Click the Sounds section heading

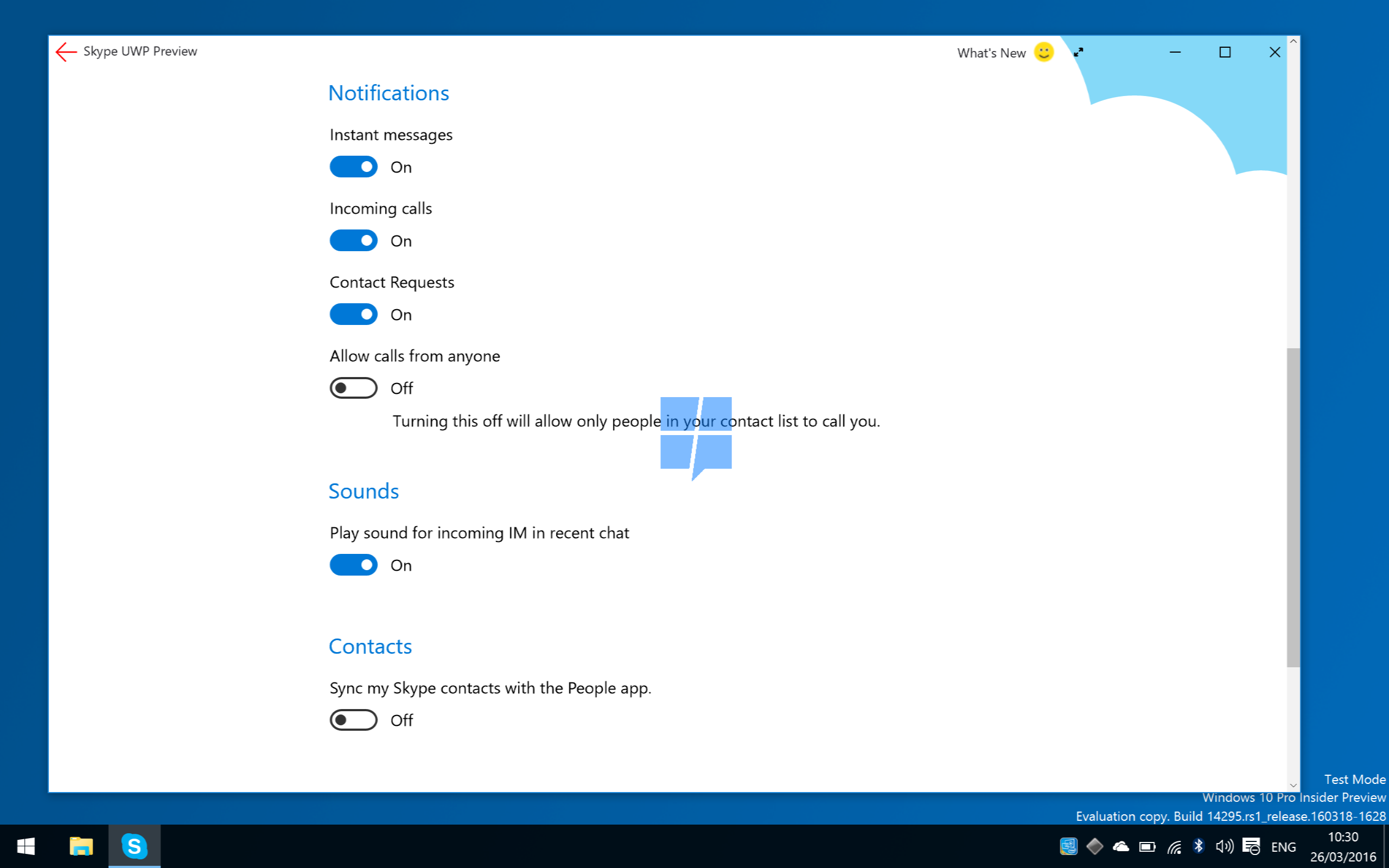click(364, 491)
